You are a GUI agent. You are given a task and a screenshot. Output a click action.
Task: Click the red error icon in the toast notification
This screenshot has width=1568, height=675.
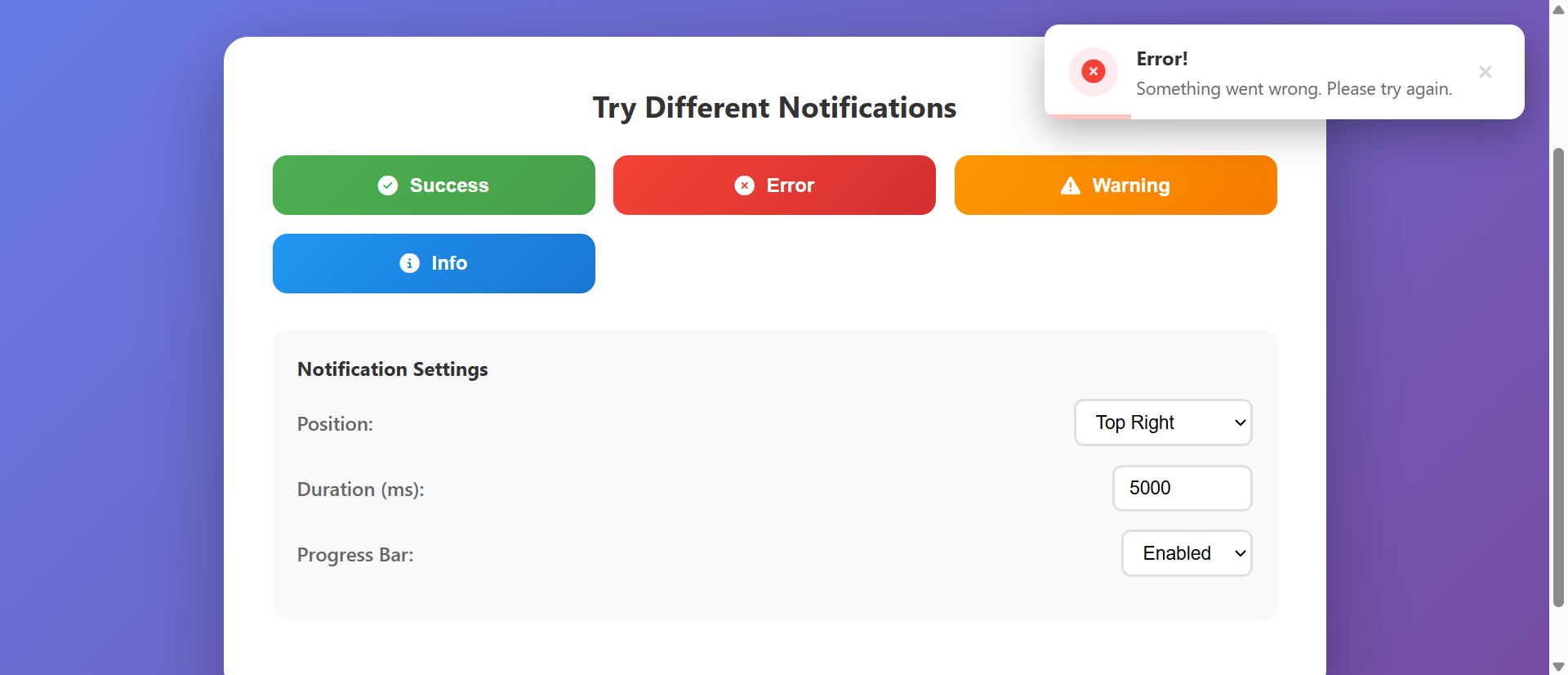[x=1094, y=72]
